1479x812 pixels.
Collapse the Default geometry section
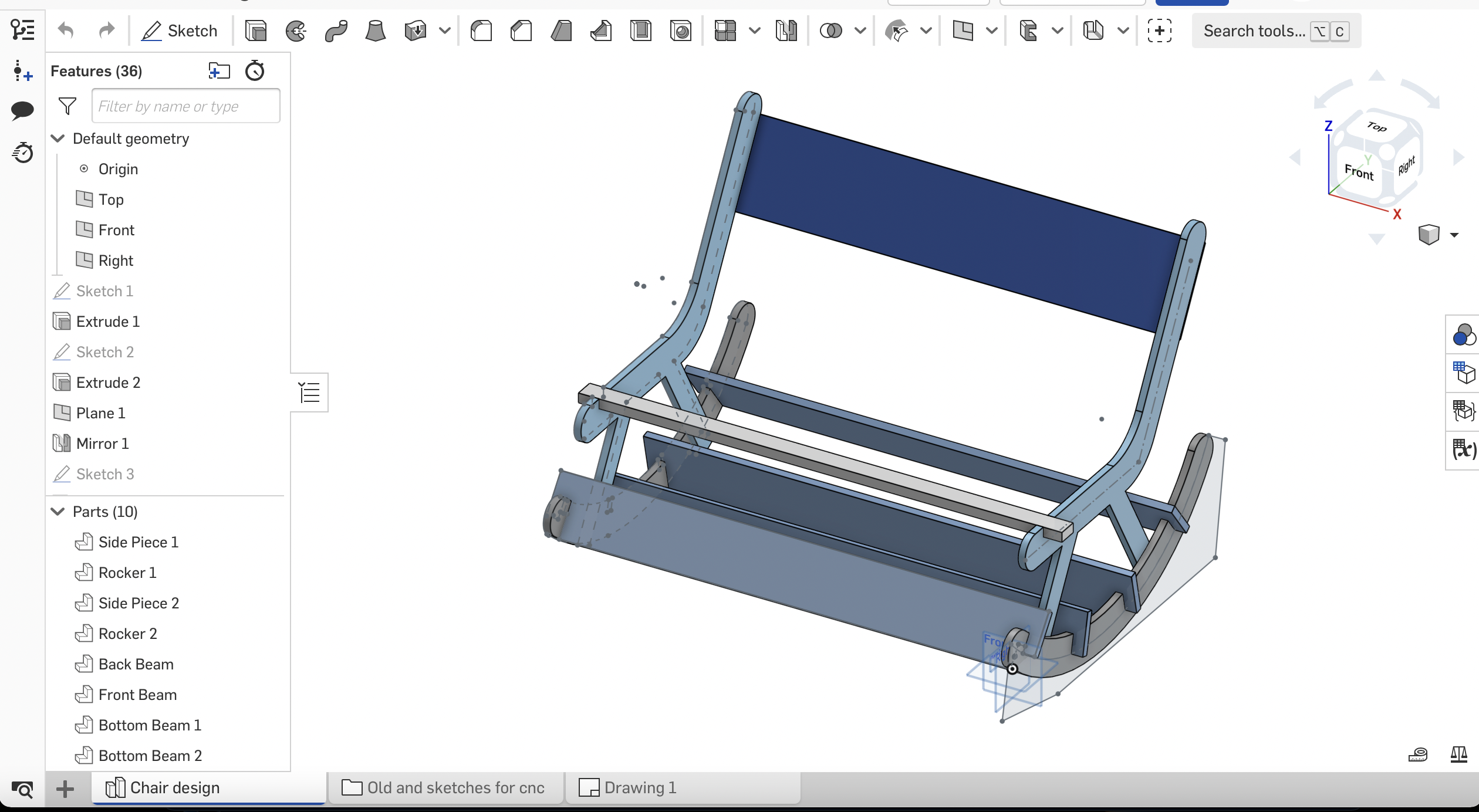[x=58, y=138]
